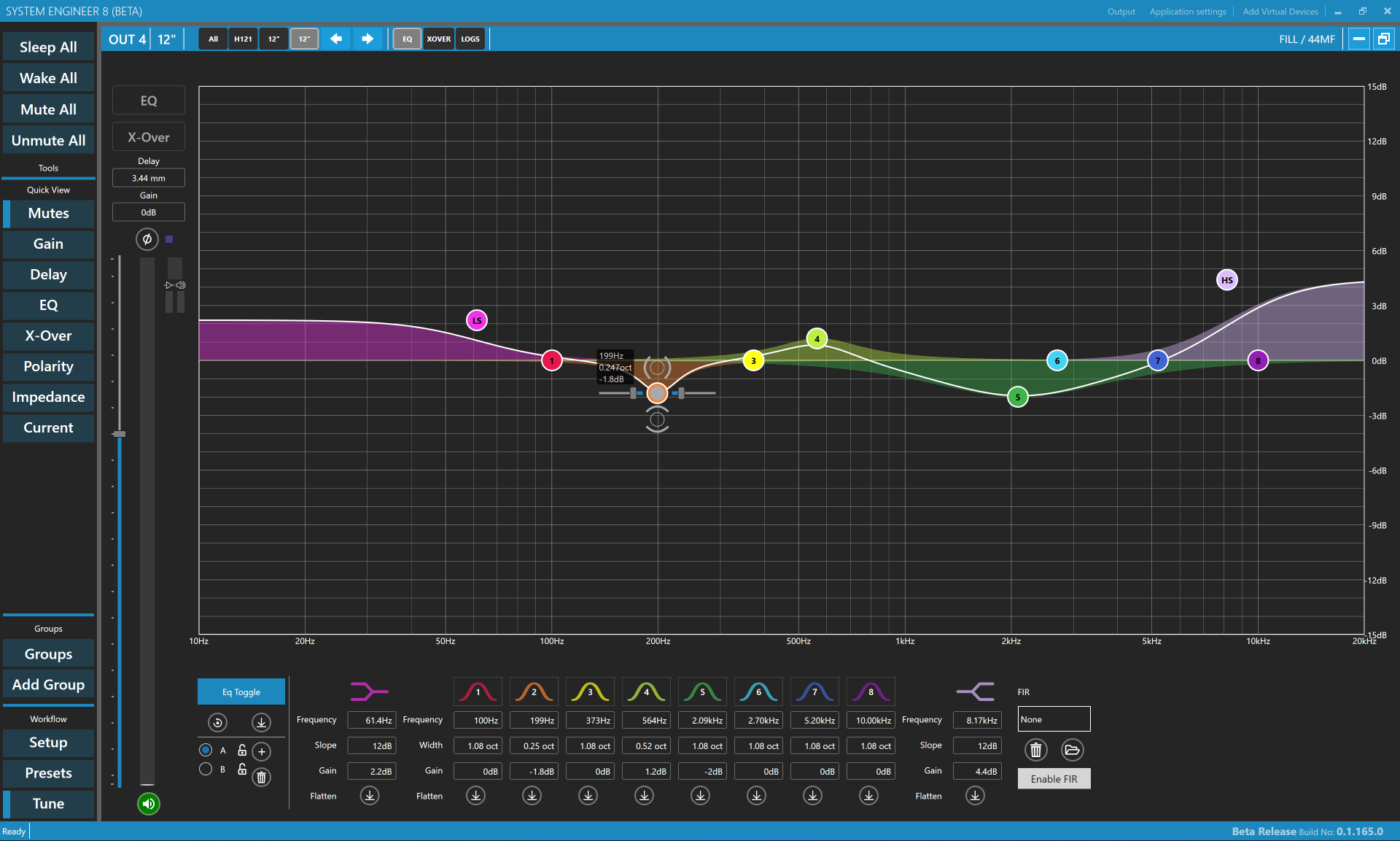Click the collapse panel minus icon top right
1400x841 pixels.
(1358, 39)
